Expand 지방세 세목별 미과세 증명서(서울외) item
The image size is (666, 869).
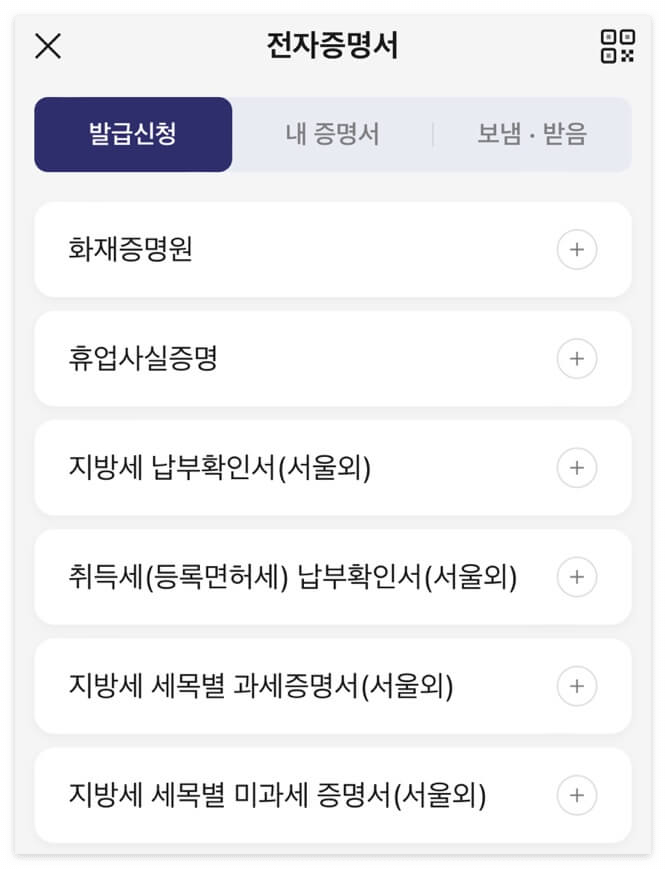click(577, 796)
